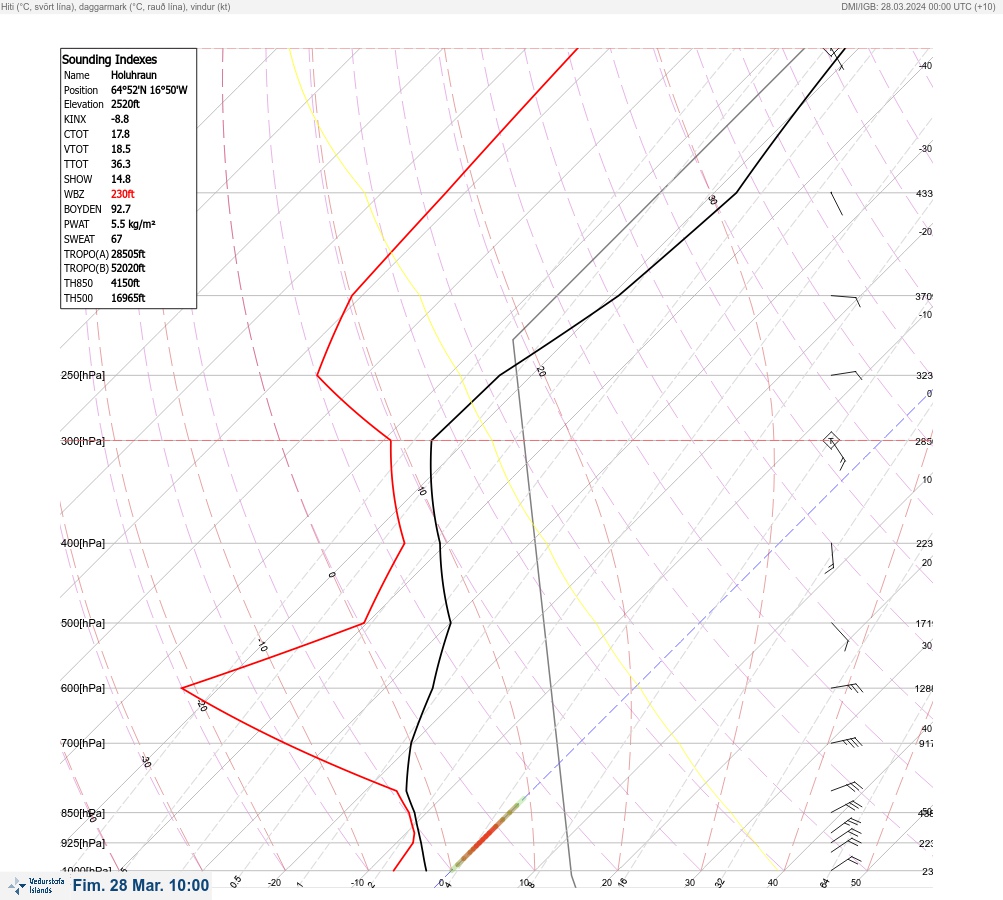This screenshot has width=1003, height=900.
Task: Click the SWEAT value 67
Action: click(x=116, y=239)
